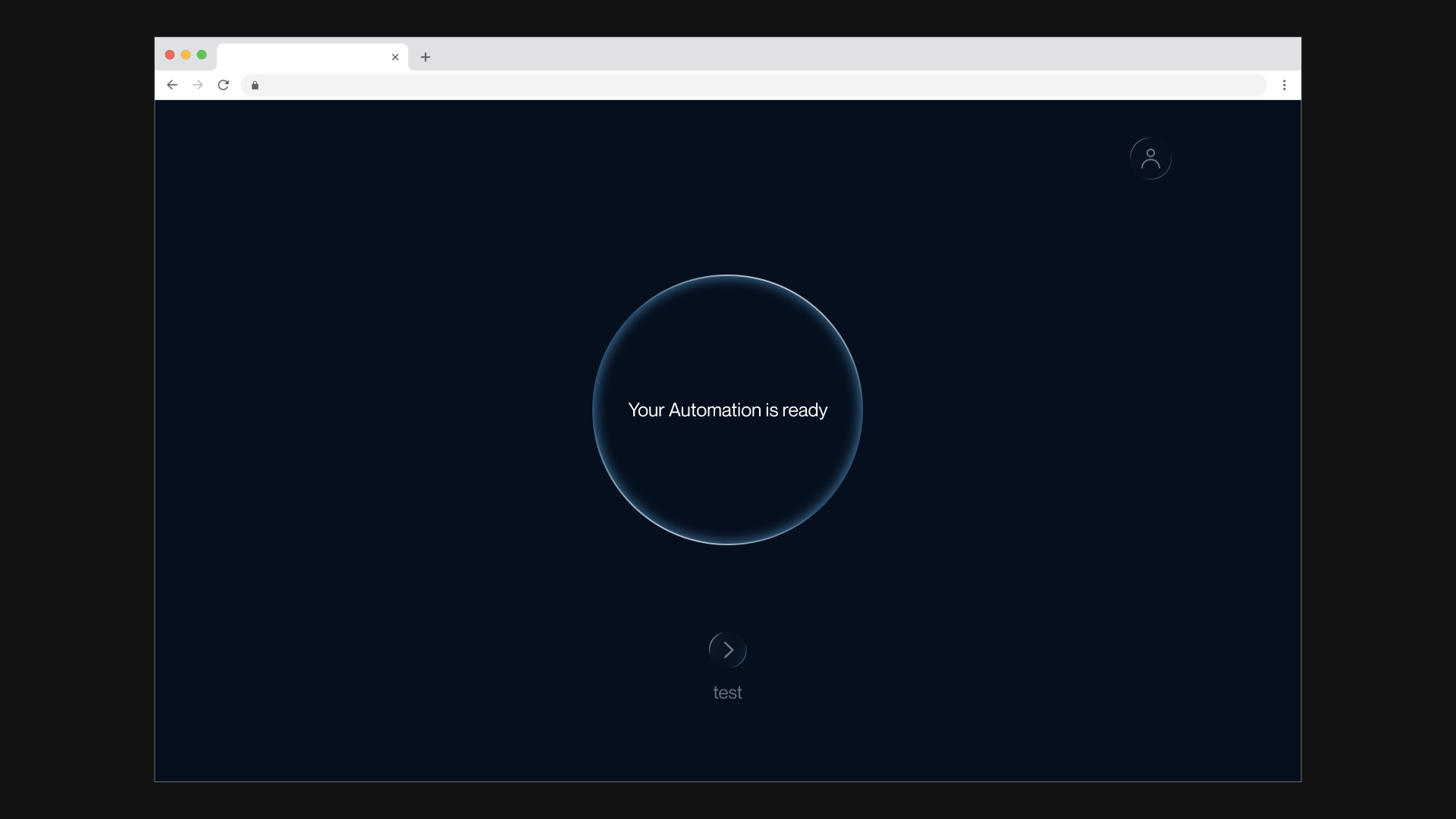Open the three-dot browser menu

pos(1284,85)
